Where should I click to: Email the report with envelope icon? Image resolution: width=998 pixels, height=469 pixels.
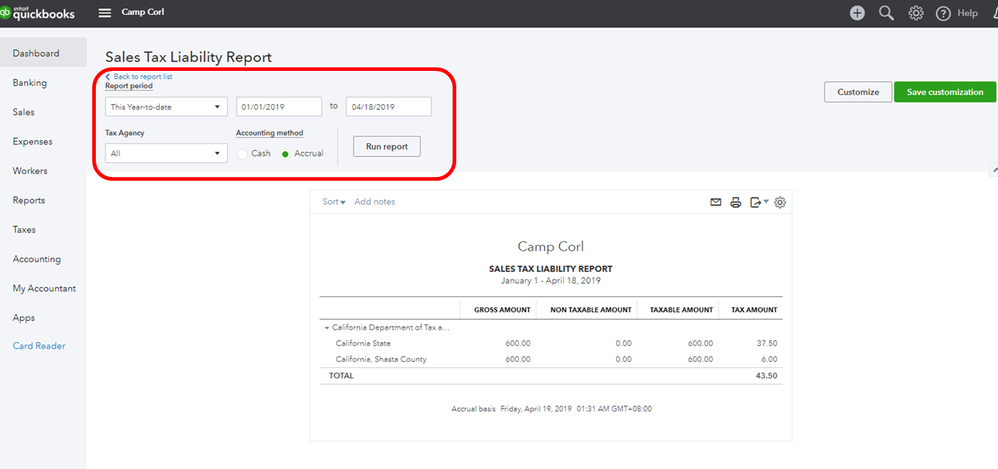click(716, 202)
